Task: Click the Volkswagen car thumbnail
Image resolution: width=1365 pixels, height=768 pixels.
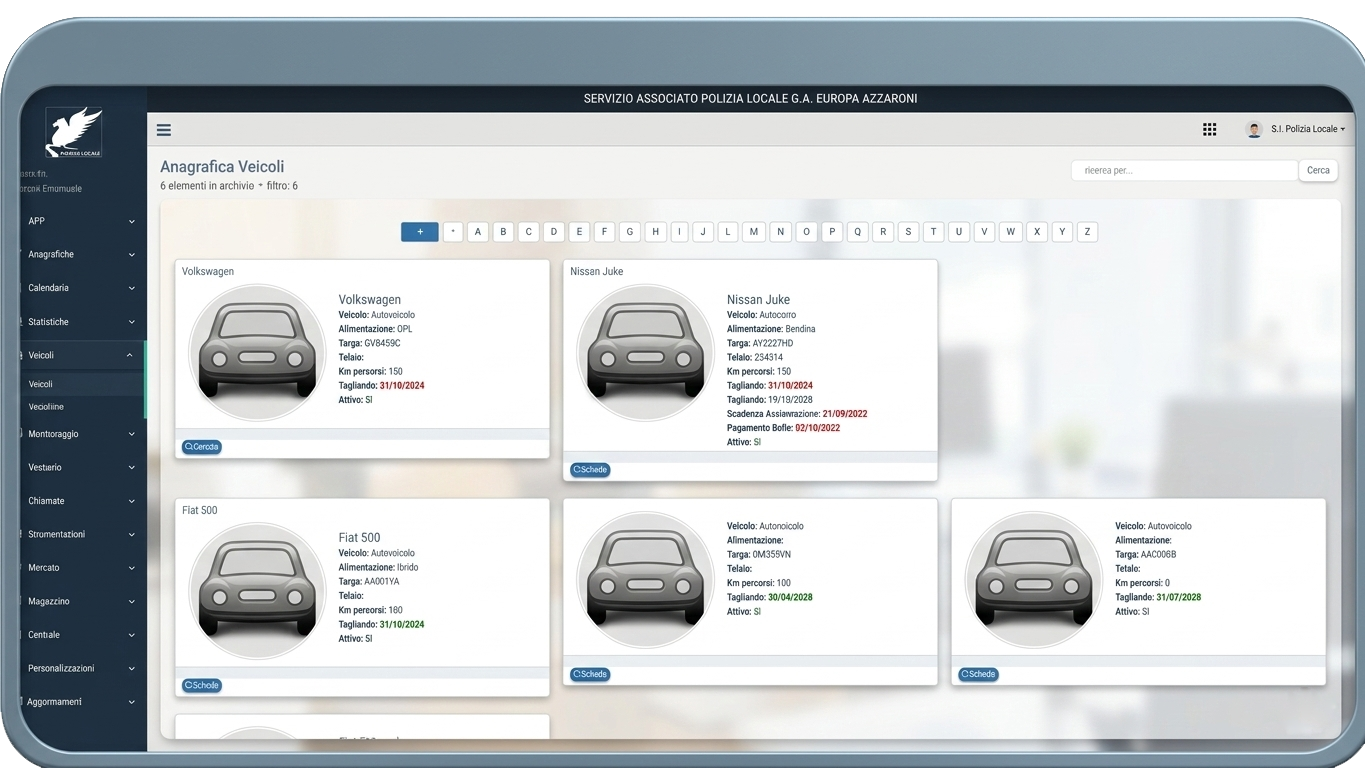Action: click(257, 352)
